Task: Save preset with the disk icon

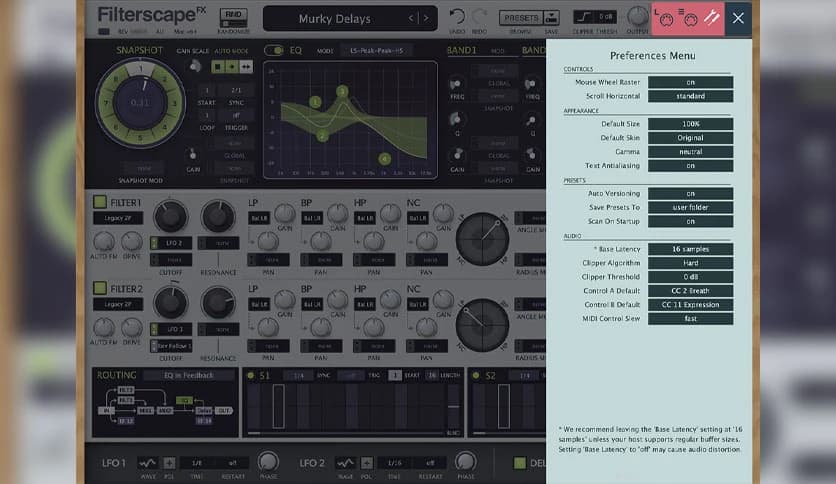Action: pos(551,18)
